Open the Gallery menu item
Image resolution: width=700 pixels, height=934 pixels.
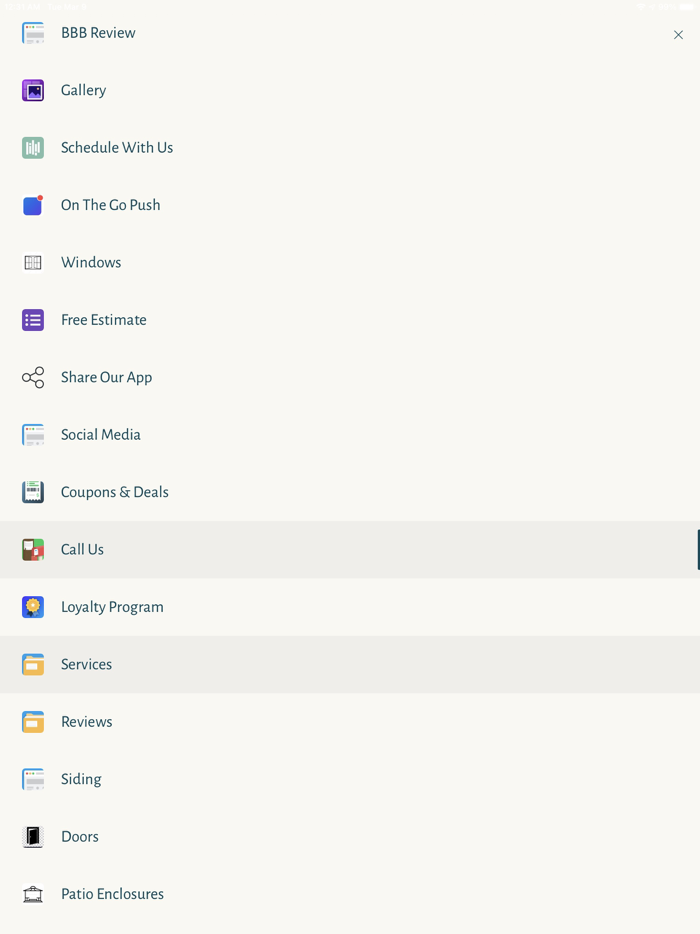pos(83,91)
